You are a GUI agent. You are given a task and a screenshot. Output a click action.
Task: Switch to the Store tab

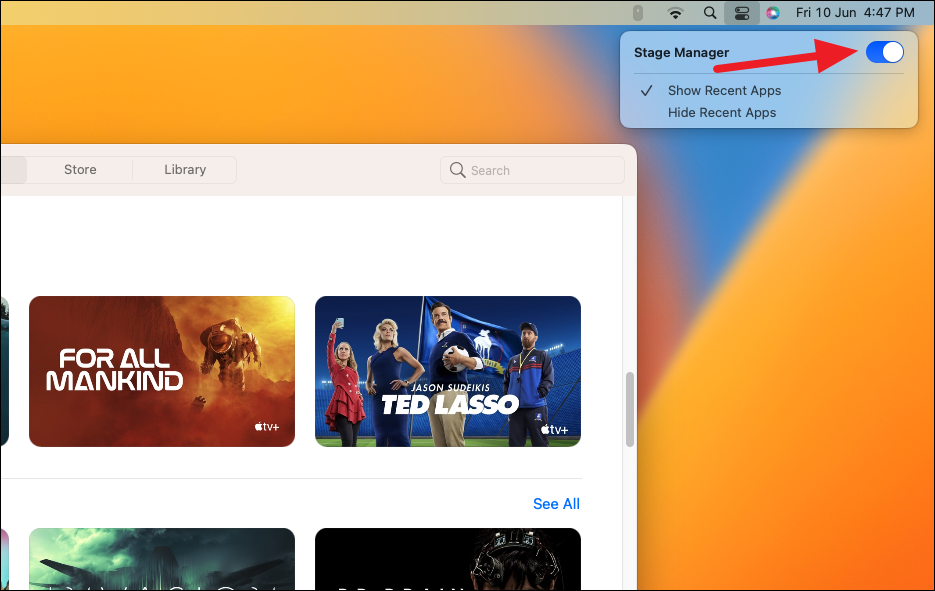coord(80,170)
